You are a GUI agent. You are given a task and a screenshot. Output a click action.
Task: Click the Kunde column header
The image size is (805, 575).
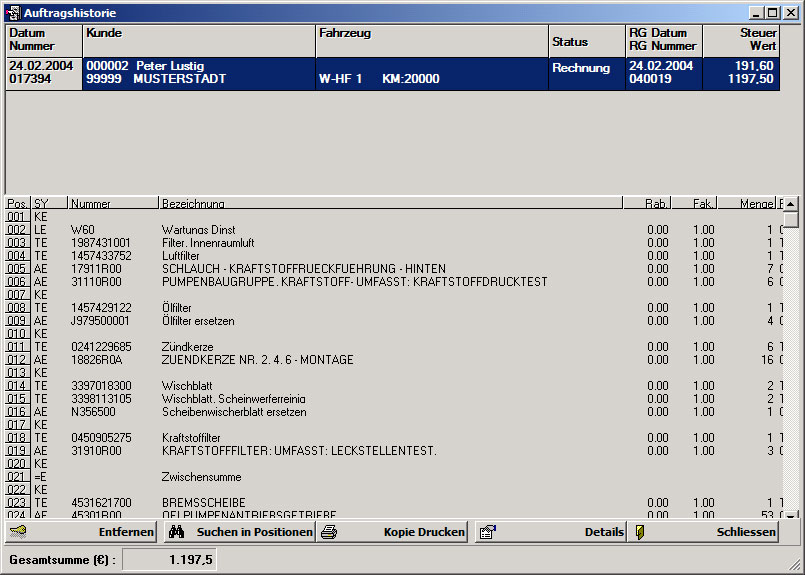point(198,40)
